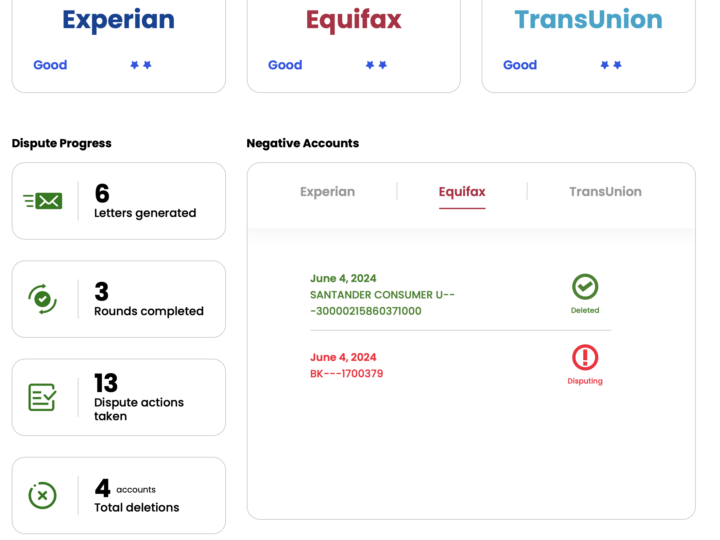
Task: Click the red Disputing alert icon
Action: 585,358
